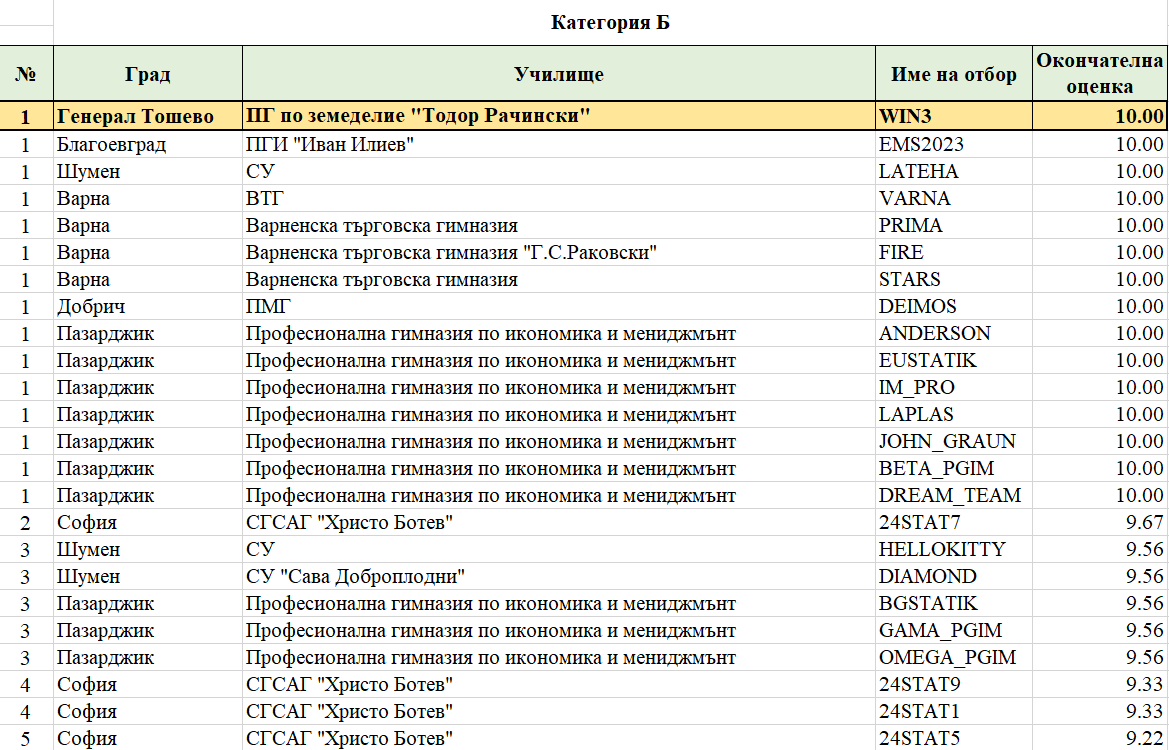Select the 'ВТГ' school cell
Image resolution: width=1169 pixels, height=750 pixels.
point(558,198)
